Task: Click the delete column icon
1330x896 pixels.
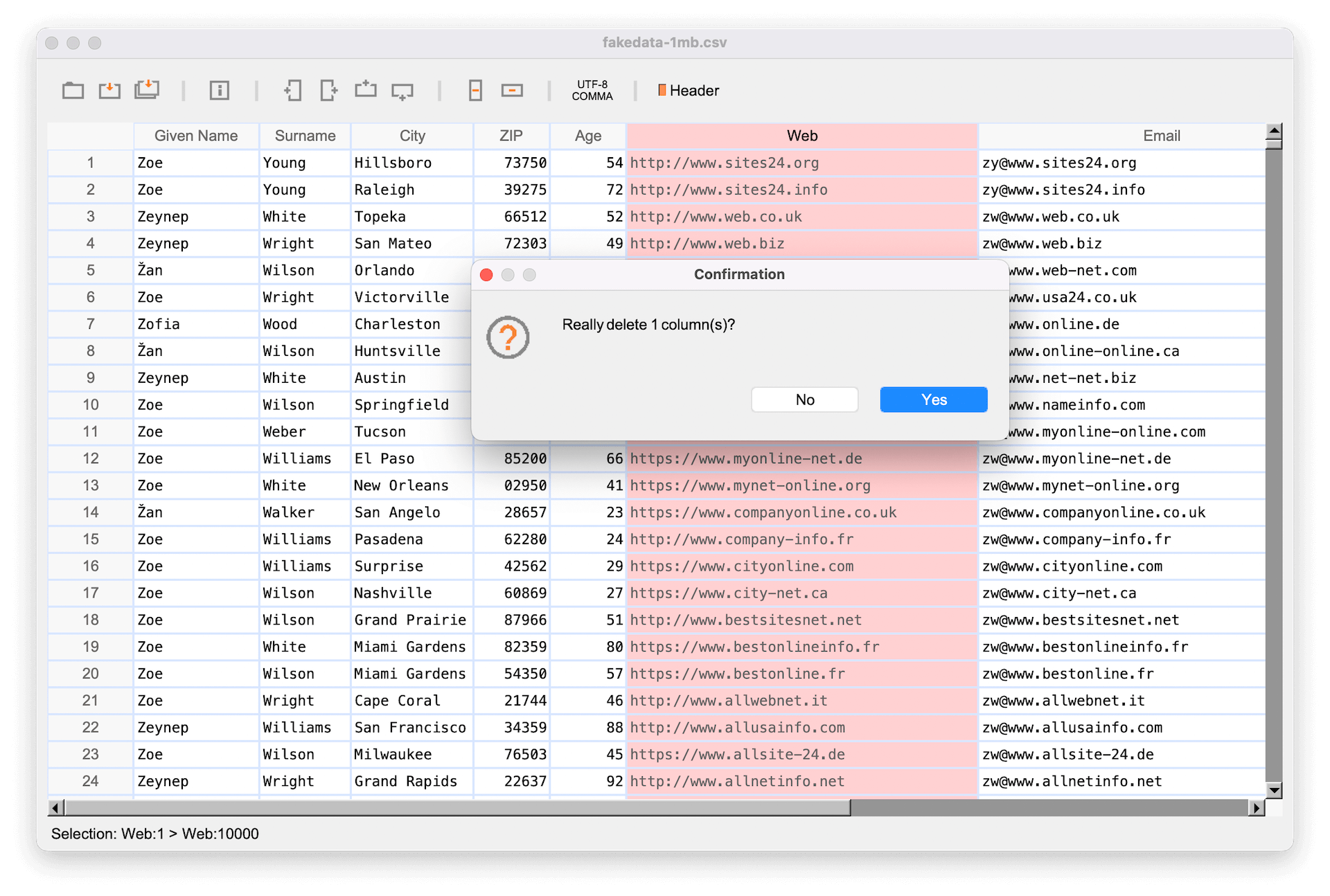Action: [x=475, y=91]
